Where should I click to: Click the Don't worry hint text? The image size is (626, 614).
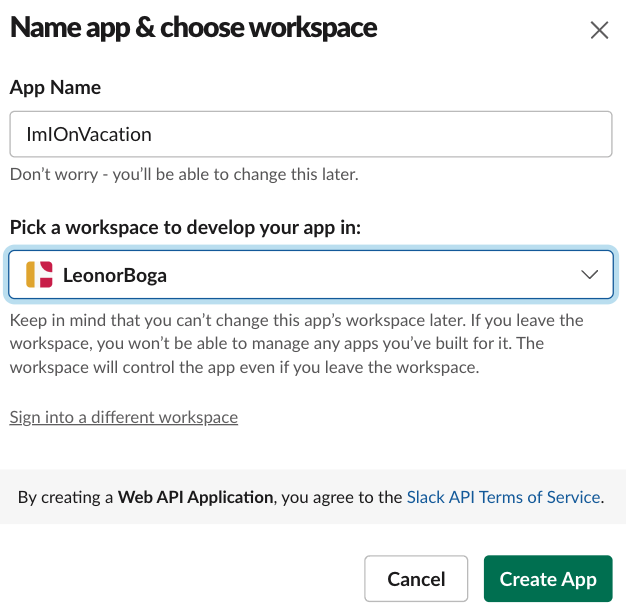[x=184, y=174]
